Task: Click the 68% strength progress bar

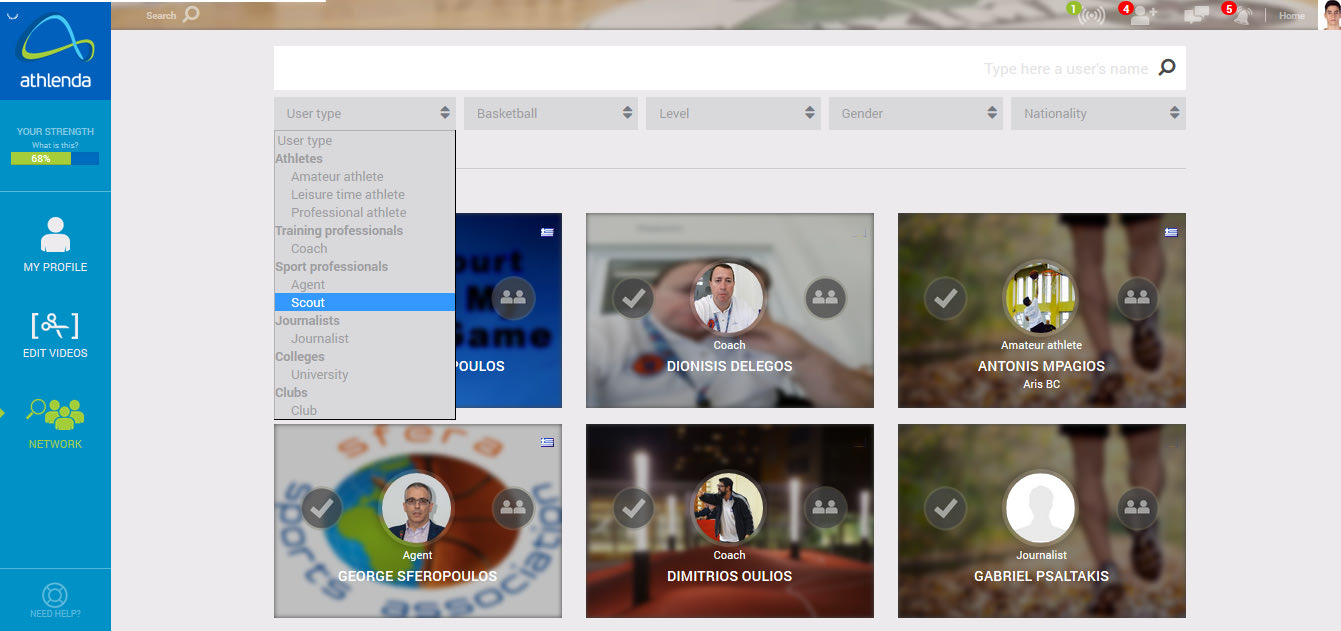Action: 55,158
